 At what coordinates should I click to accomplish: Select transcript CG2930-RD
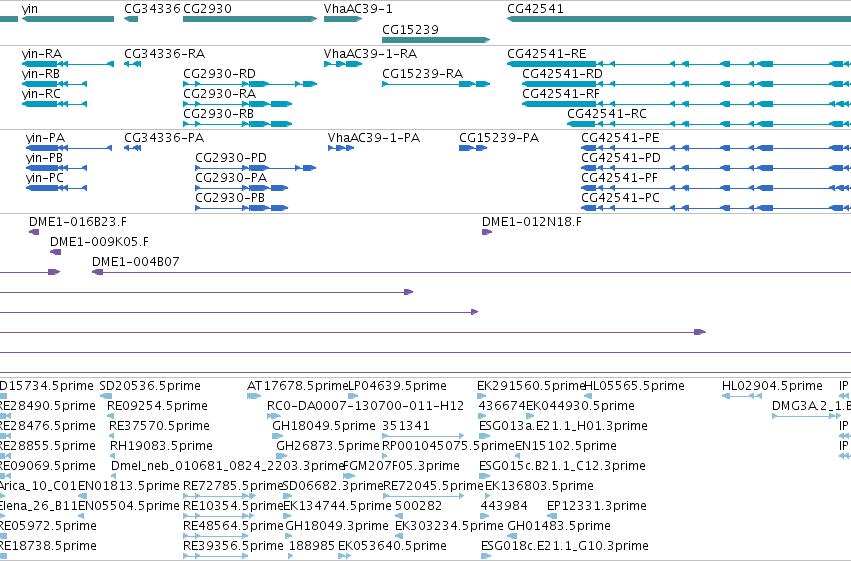219,74
